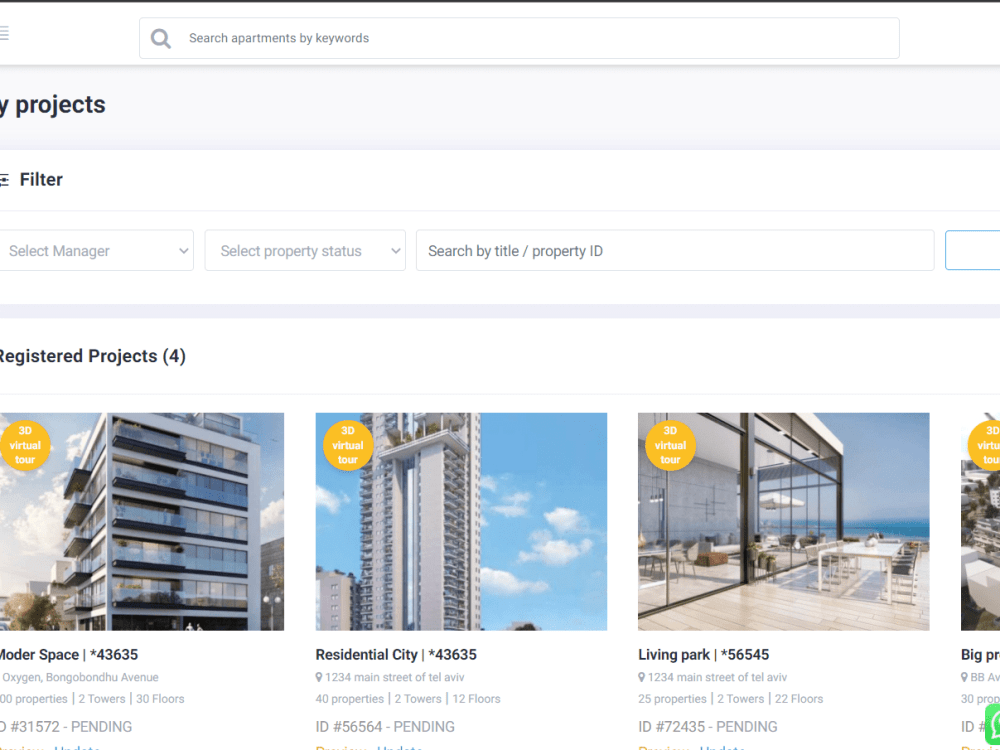
Task: Click '30 Floors' text under Moder Space
Action: [x=160, y=699]
